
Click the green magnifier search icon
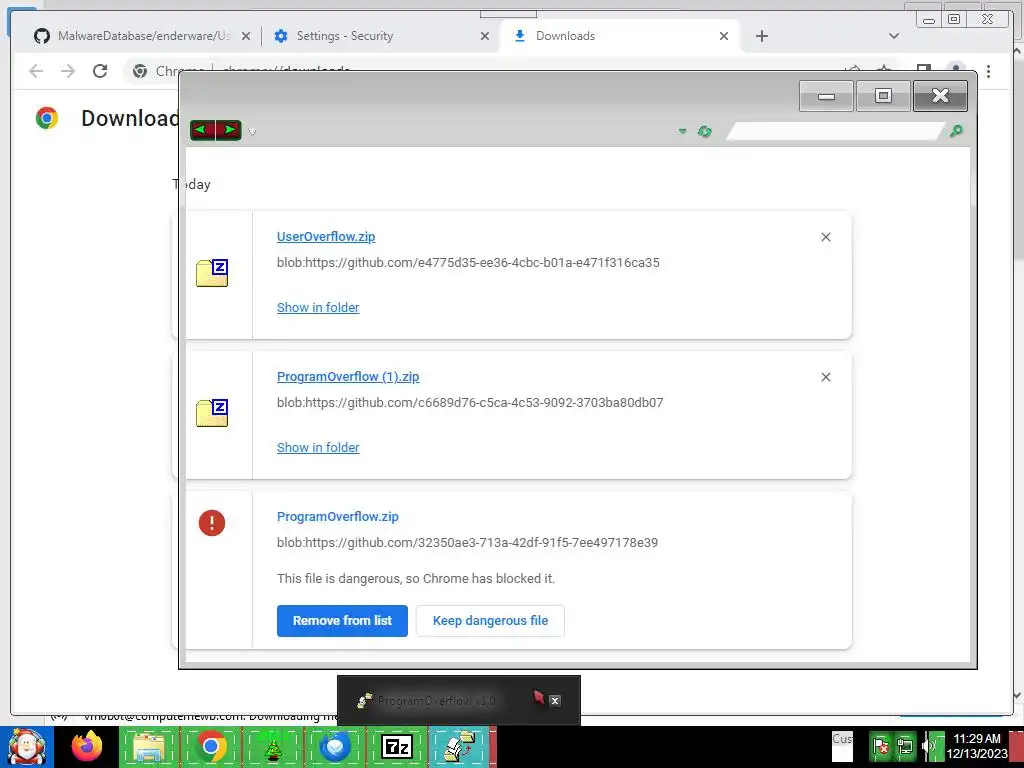click(x=956, y=131)
